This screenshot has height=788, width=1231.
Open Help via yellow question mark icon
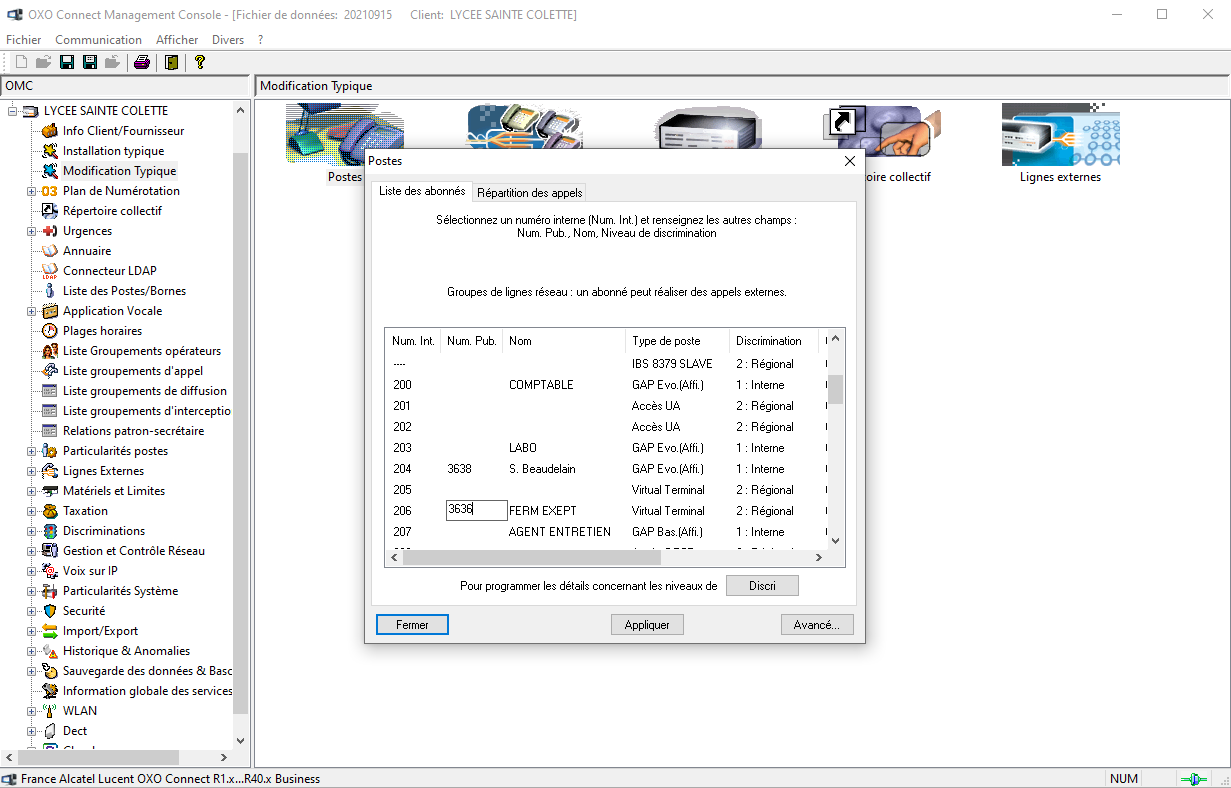click(200, 62)
